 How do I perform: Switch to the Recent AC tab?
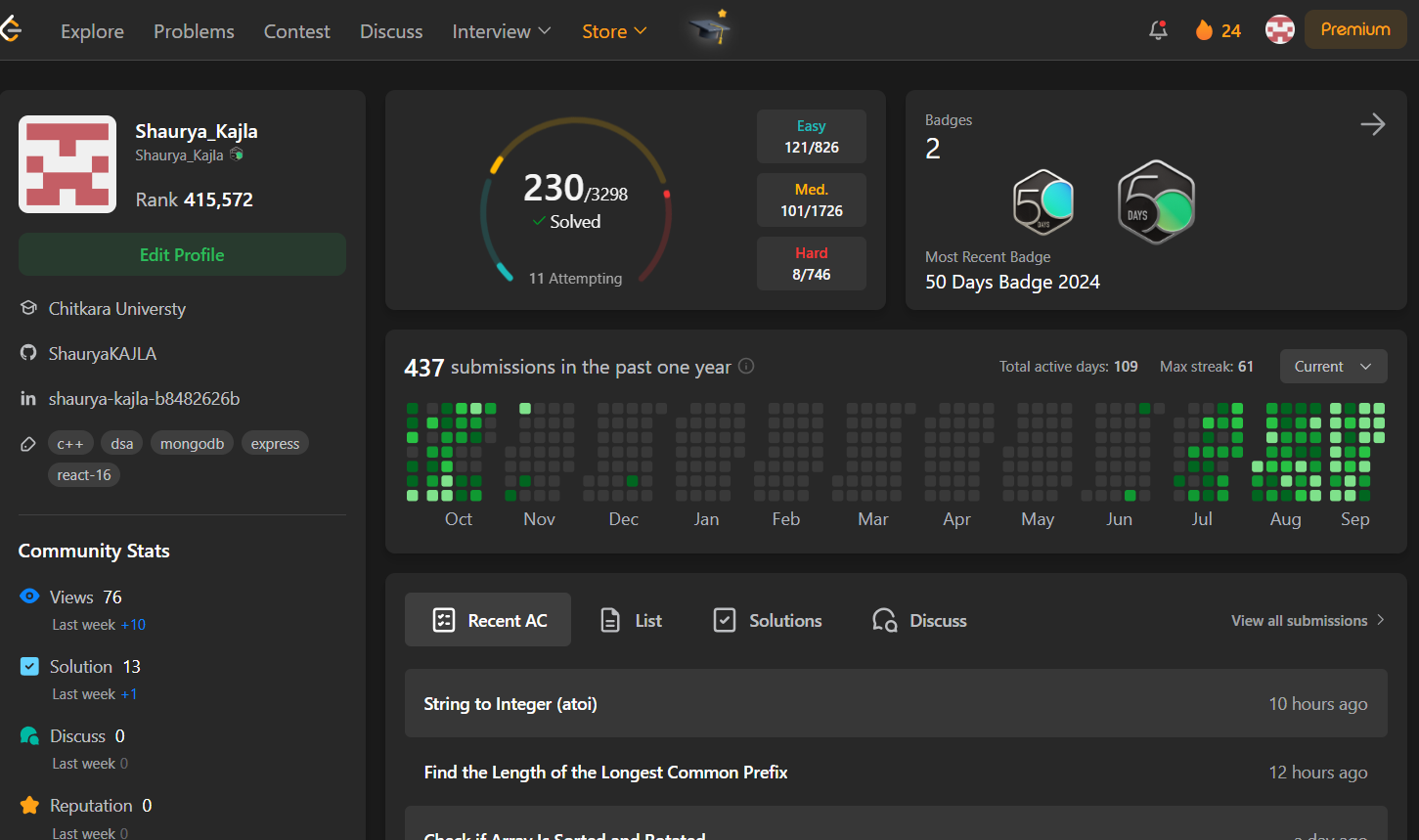click(x=488, y=620)
